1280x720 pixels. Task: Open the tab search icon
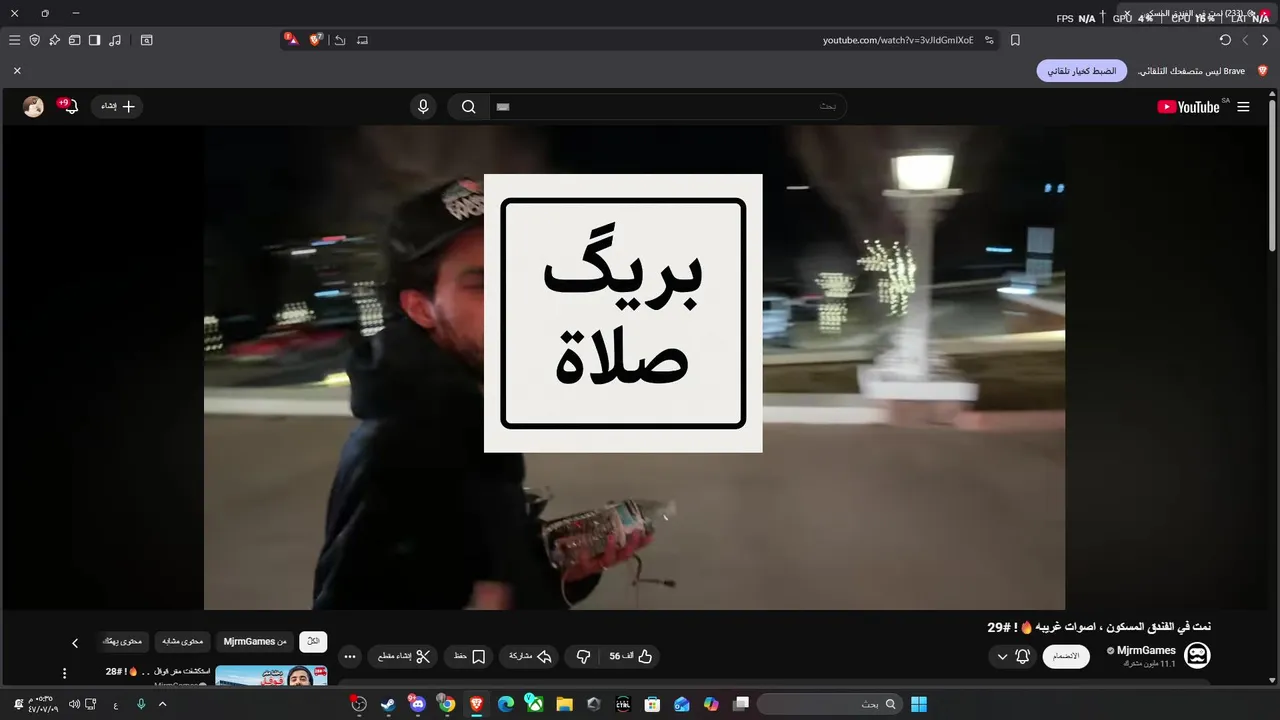tap(146, 40)
